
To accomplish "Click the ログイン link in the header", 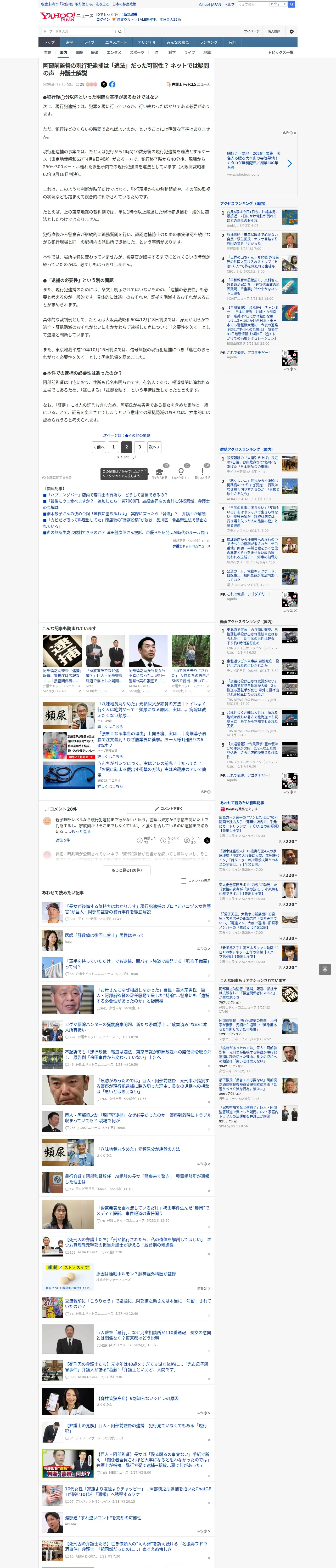I will coord(103,20).
